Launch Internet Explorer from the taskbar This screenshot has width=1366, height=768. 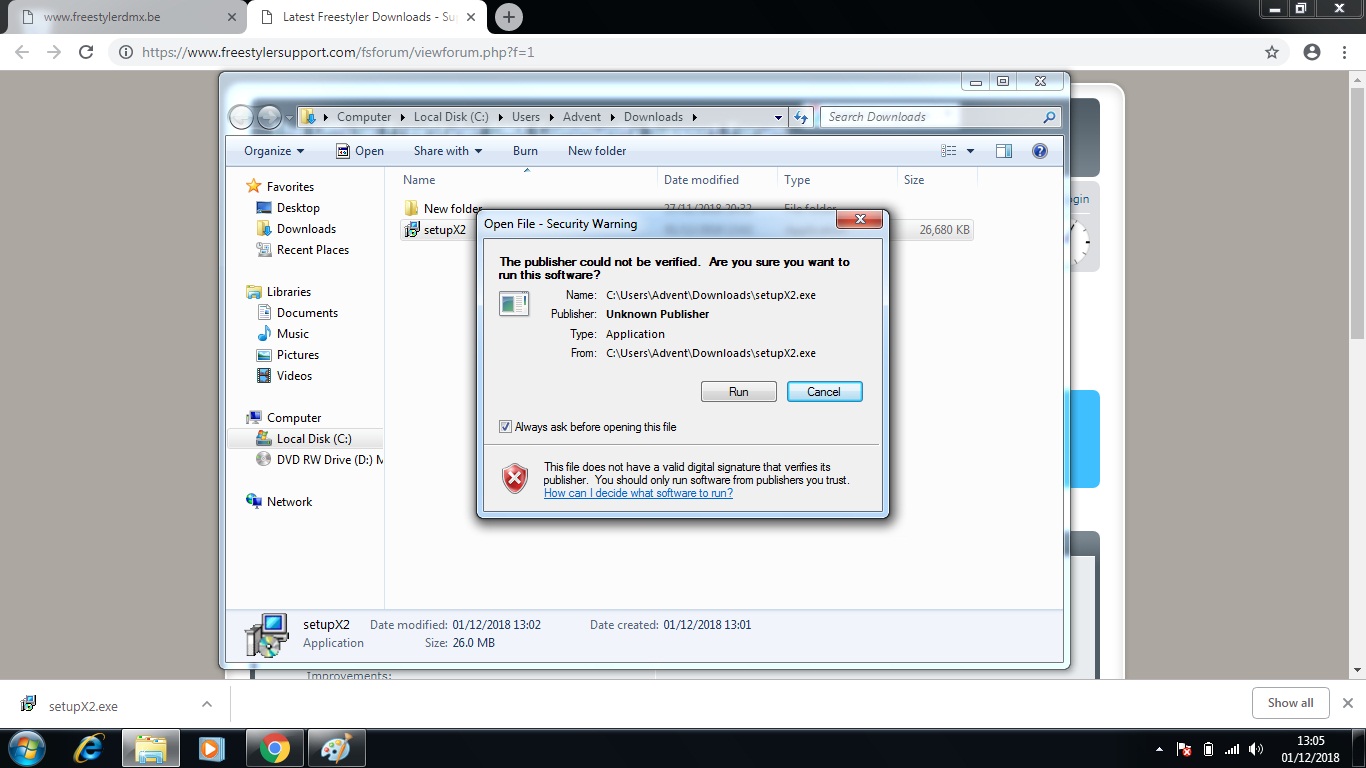88,747
